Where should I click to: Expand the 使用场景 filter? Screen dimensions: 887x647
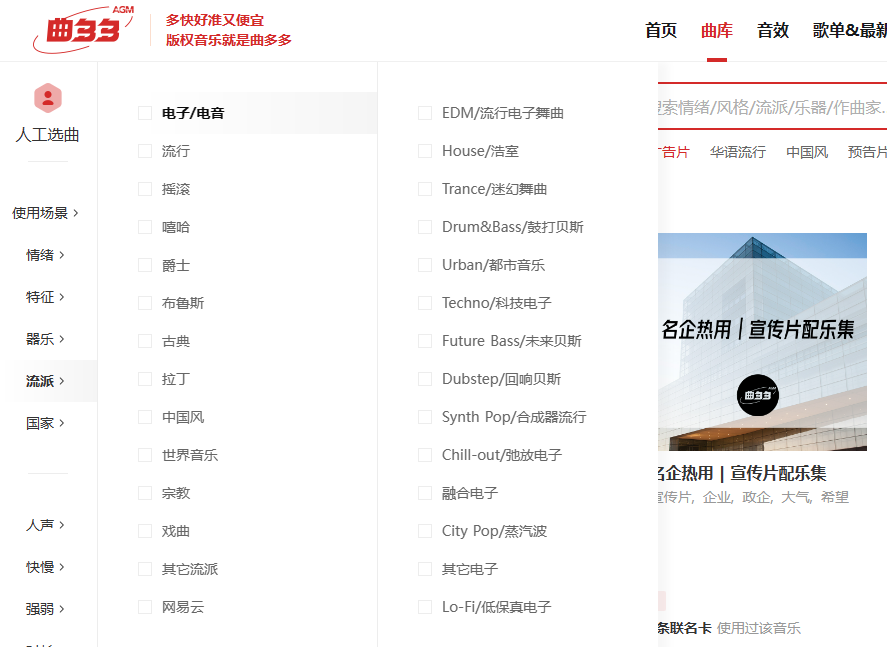point(45,213)
